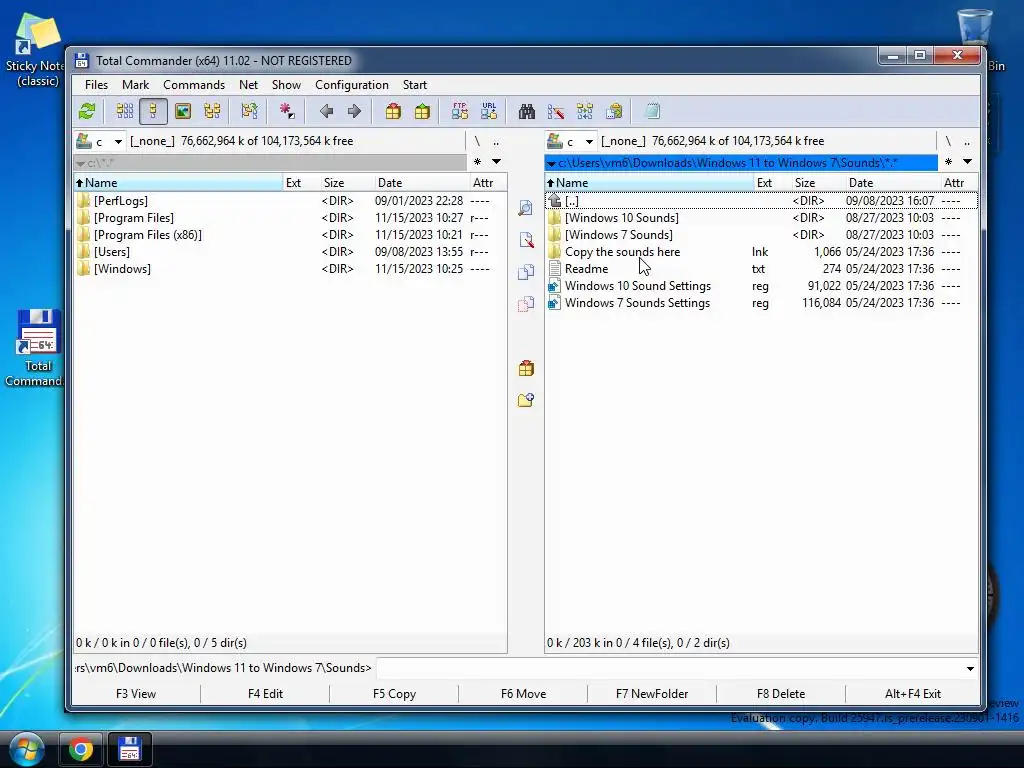Open Notepad from the toolbar icon
Image resolution: width=1024 pixels, height=768 pixels.
click(x=652, y=111)
